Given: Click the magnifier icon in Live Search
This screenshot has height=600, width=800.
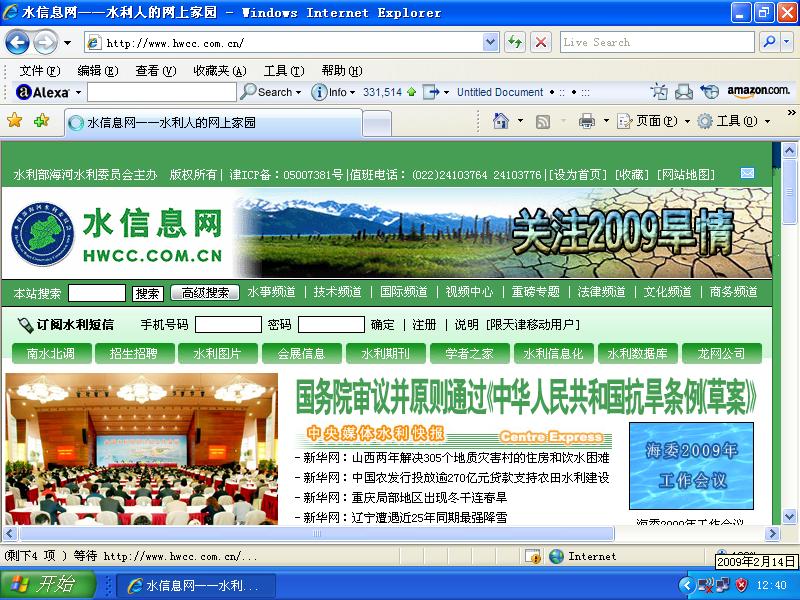Looking at the screenshot, I should point(769,42).
